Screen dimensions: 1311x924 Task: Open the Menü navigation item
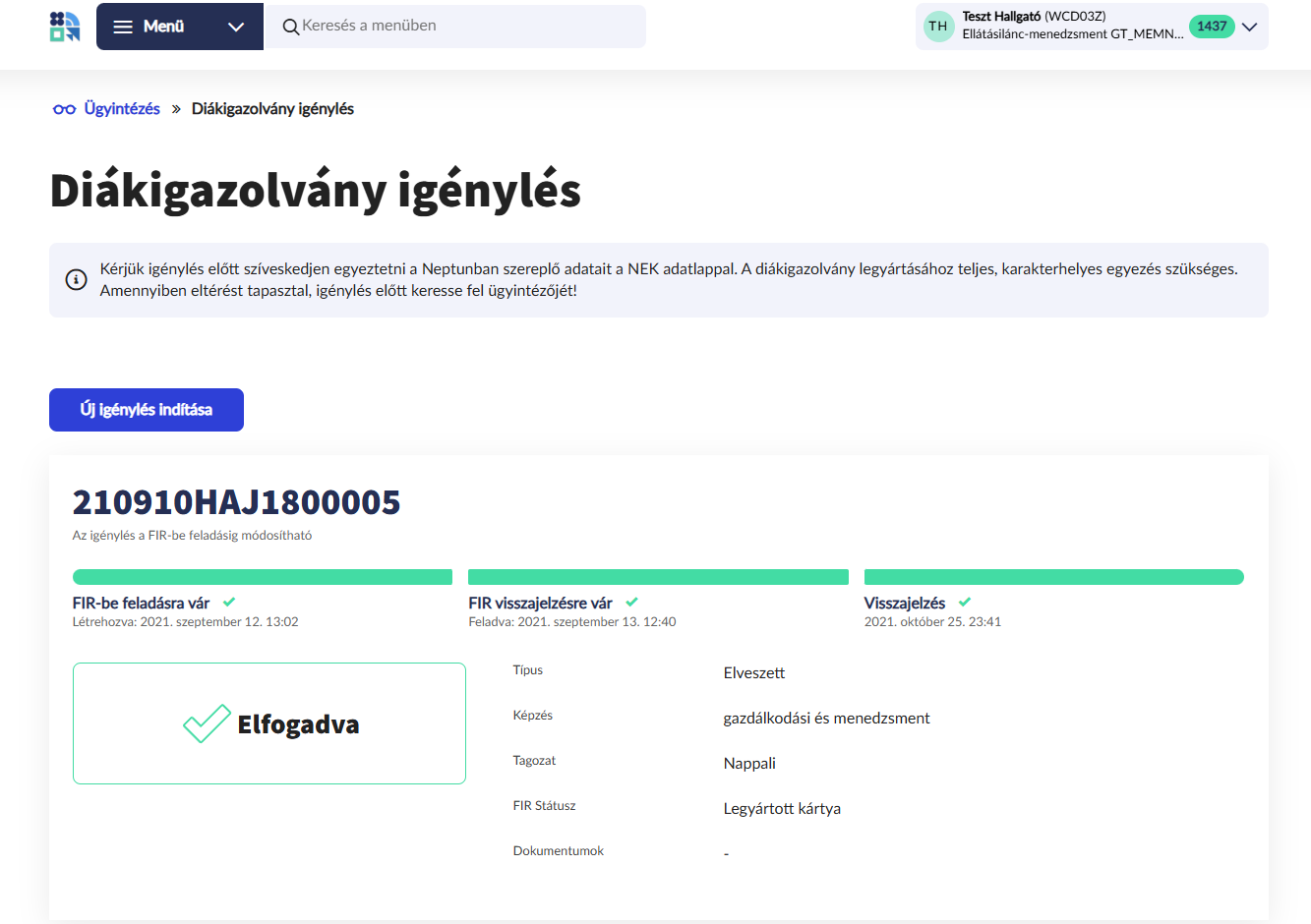(162, 27)
